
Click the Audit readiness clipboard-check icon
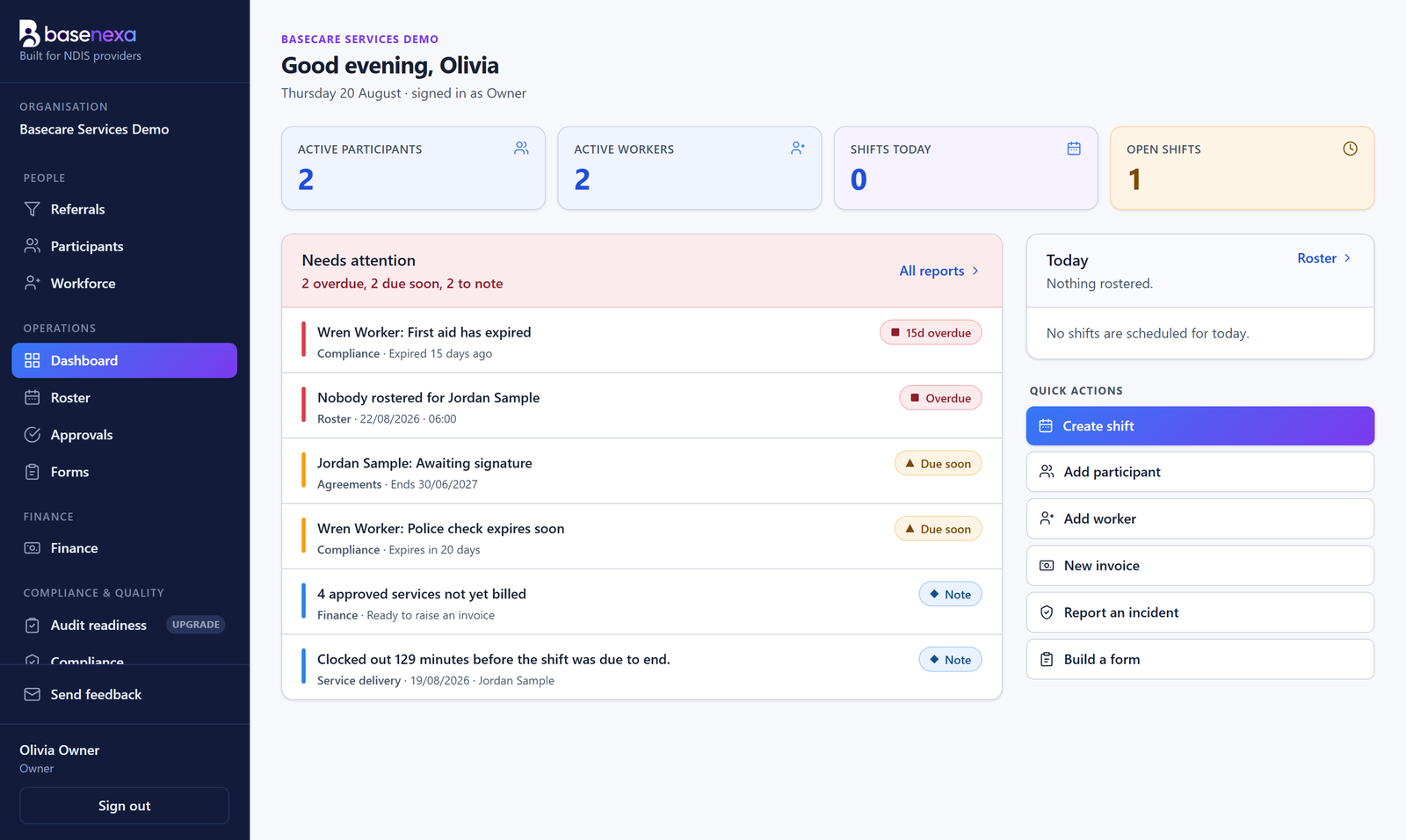pyautogui.click(x=33, y=625)
